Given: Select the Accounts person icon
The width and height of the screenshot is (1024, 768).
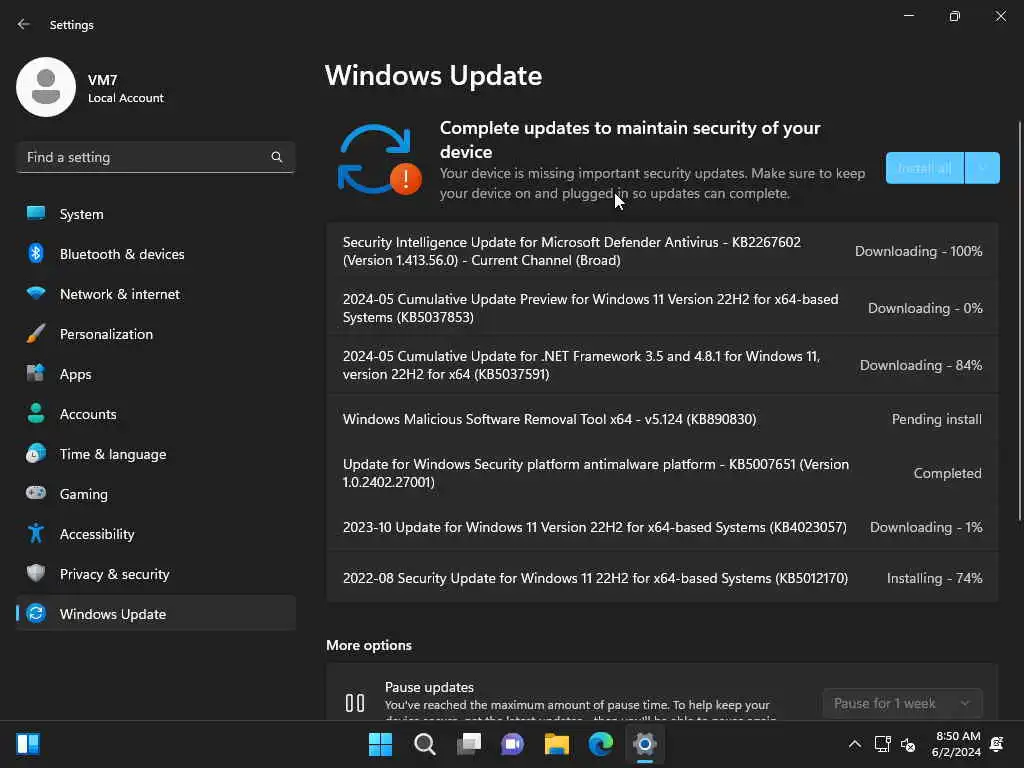Looking at the screenshot, I should pos(36,413).
